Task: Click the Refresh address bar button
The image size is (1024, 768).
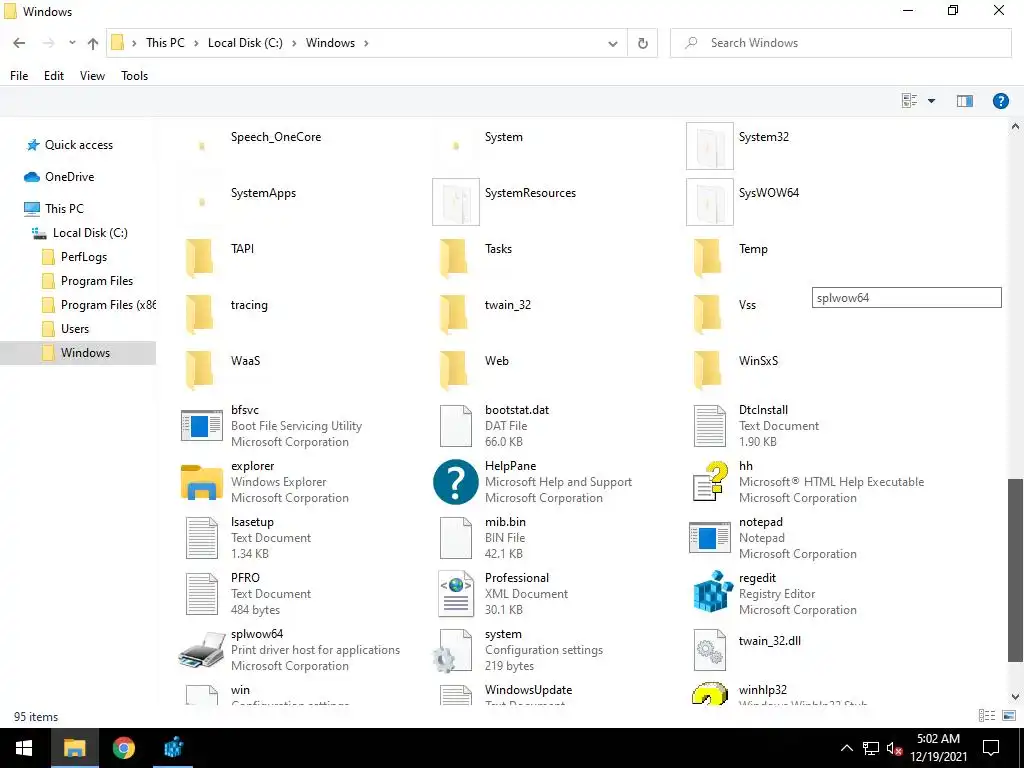Action: pyautogui.click(x=643, y=43)
